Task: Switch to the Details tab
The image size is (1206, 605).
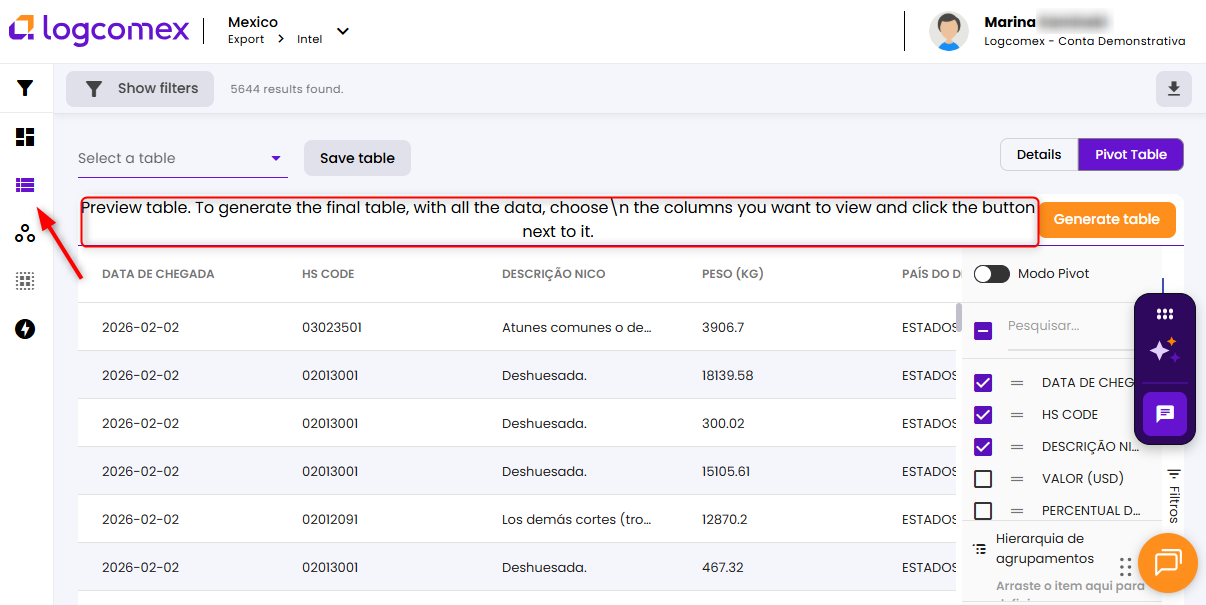Action: pos(1039,155)
